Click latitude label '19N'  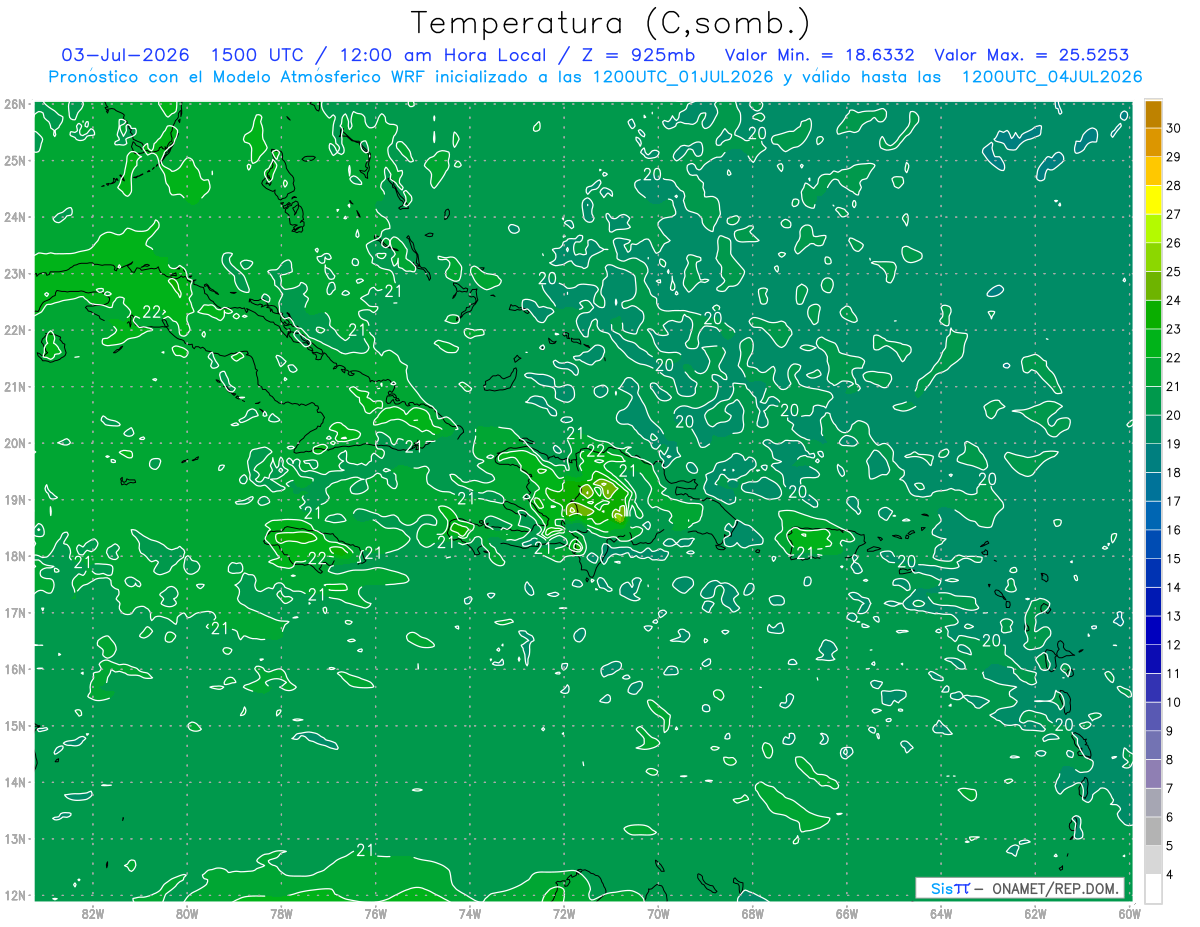[15, 499]
